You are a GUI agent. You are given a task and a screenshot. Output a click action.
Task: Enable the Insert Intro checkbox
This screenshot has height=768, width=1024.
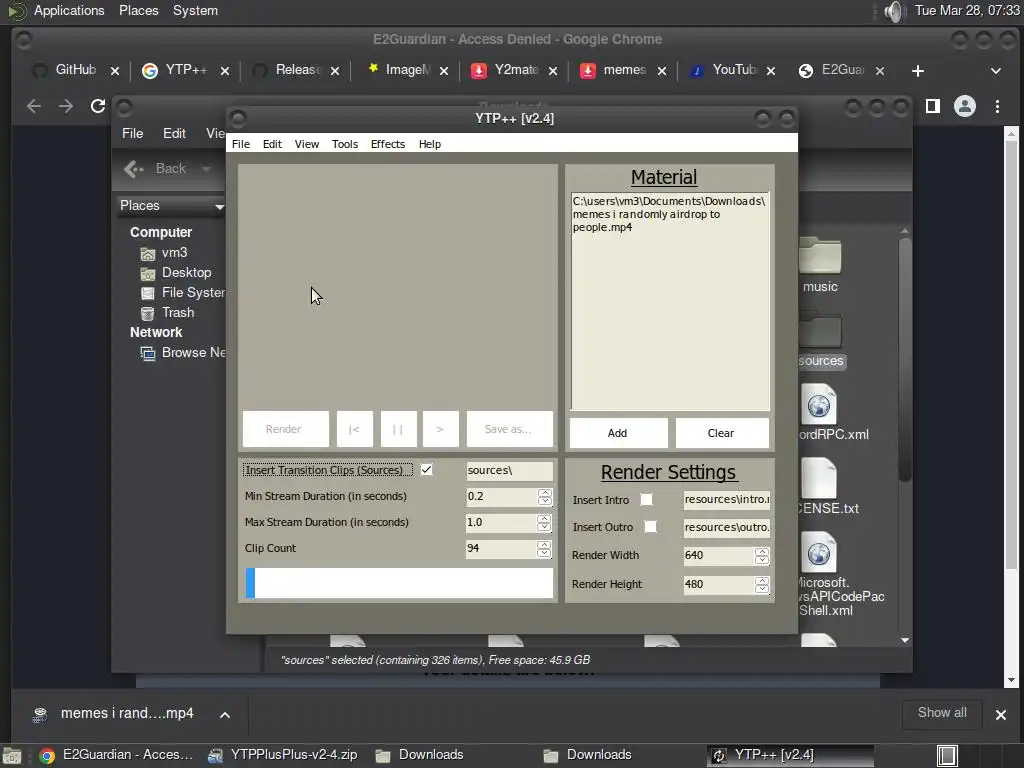pyautogui.click(x=646, y=500)
